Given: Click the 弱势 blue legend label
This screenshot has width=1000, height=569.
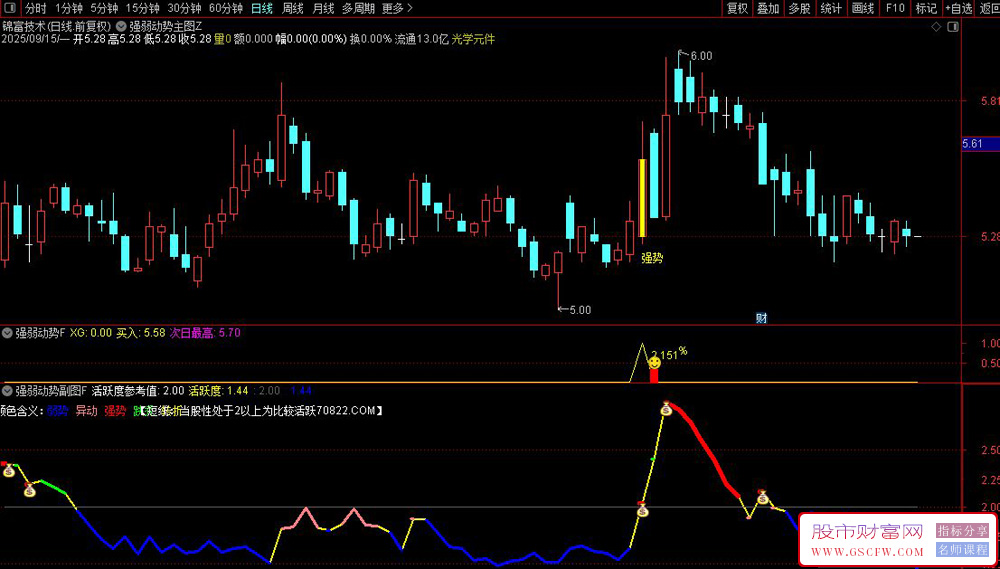Looking at the screenshot, I should click(x=58, y=411).
